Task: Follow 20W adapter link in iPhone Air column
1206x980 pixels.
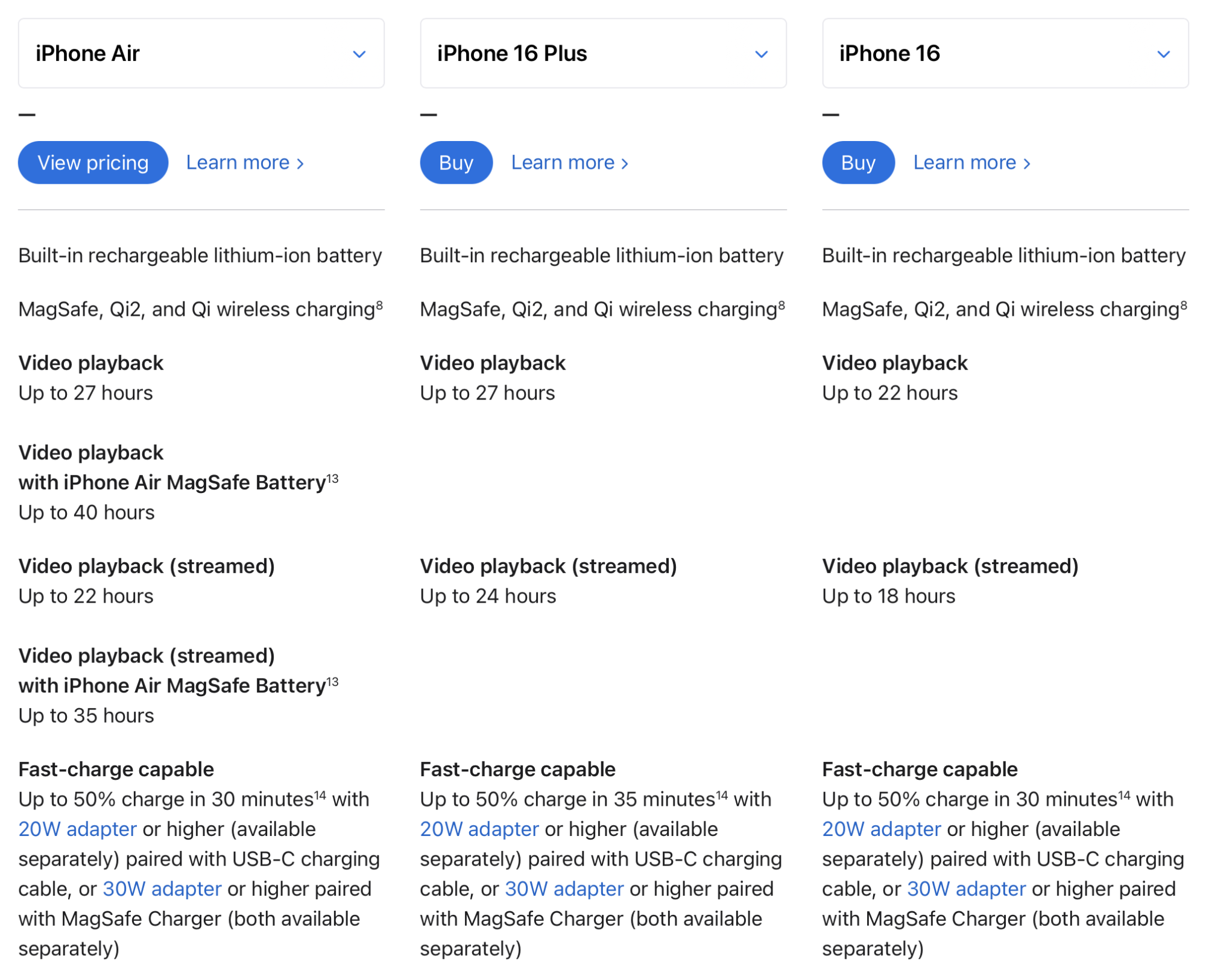Action: click(x=77, y=829)
